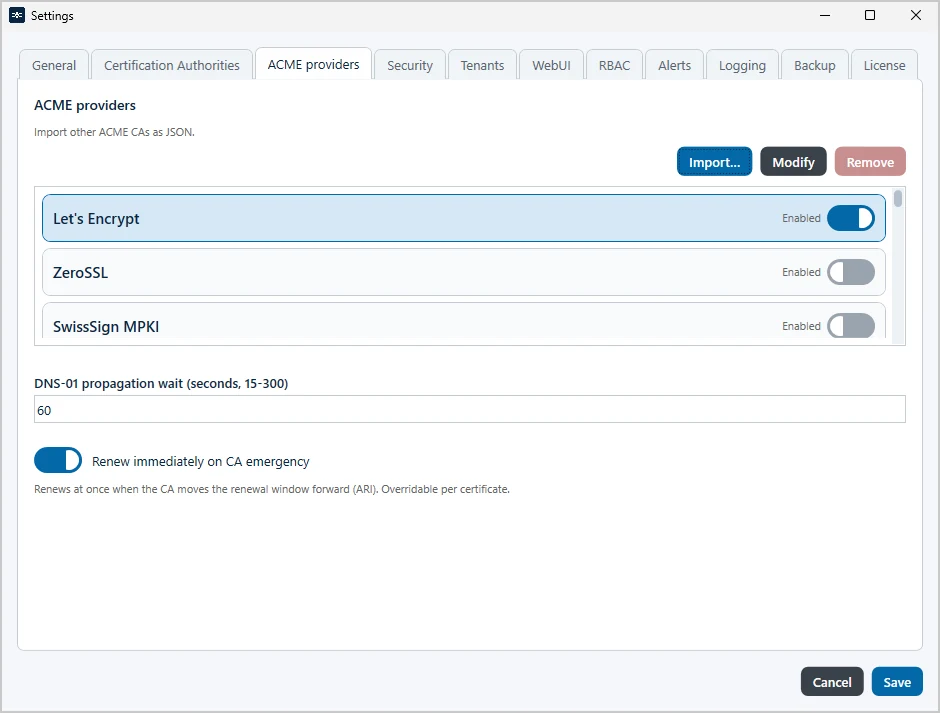Click the Remove button
Image resolution: width=940 pixels, height=713 pixels.
click(x=870, y=162)
